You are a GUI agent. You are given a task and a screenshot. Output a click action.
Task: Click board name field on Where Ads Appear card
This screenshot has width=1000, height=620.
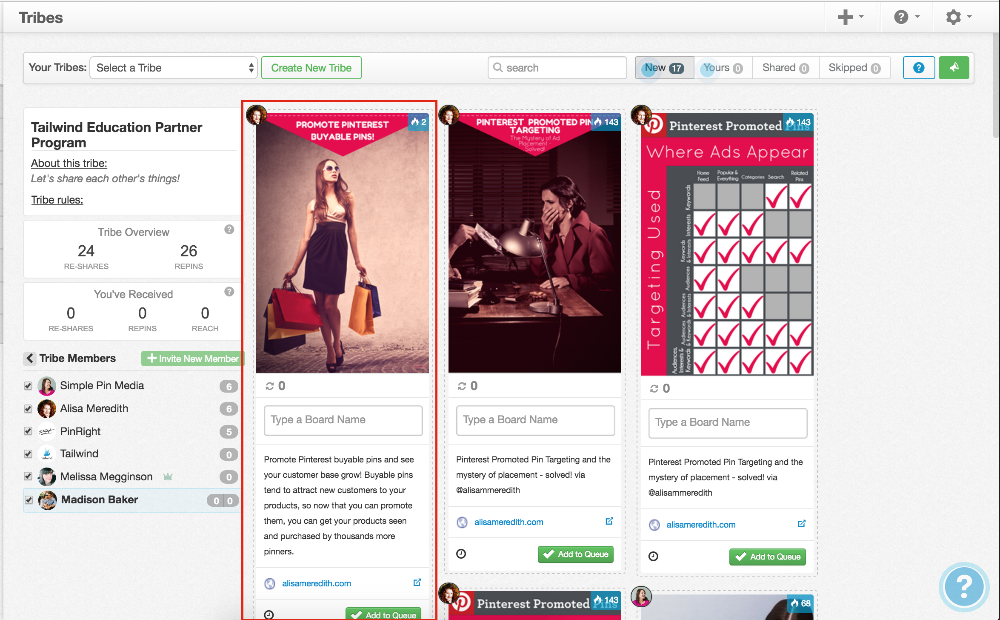(728, 423)
